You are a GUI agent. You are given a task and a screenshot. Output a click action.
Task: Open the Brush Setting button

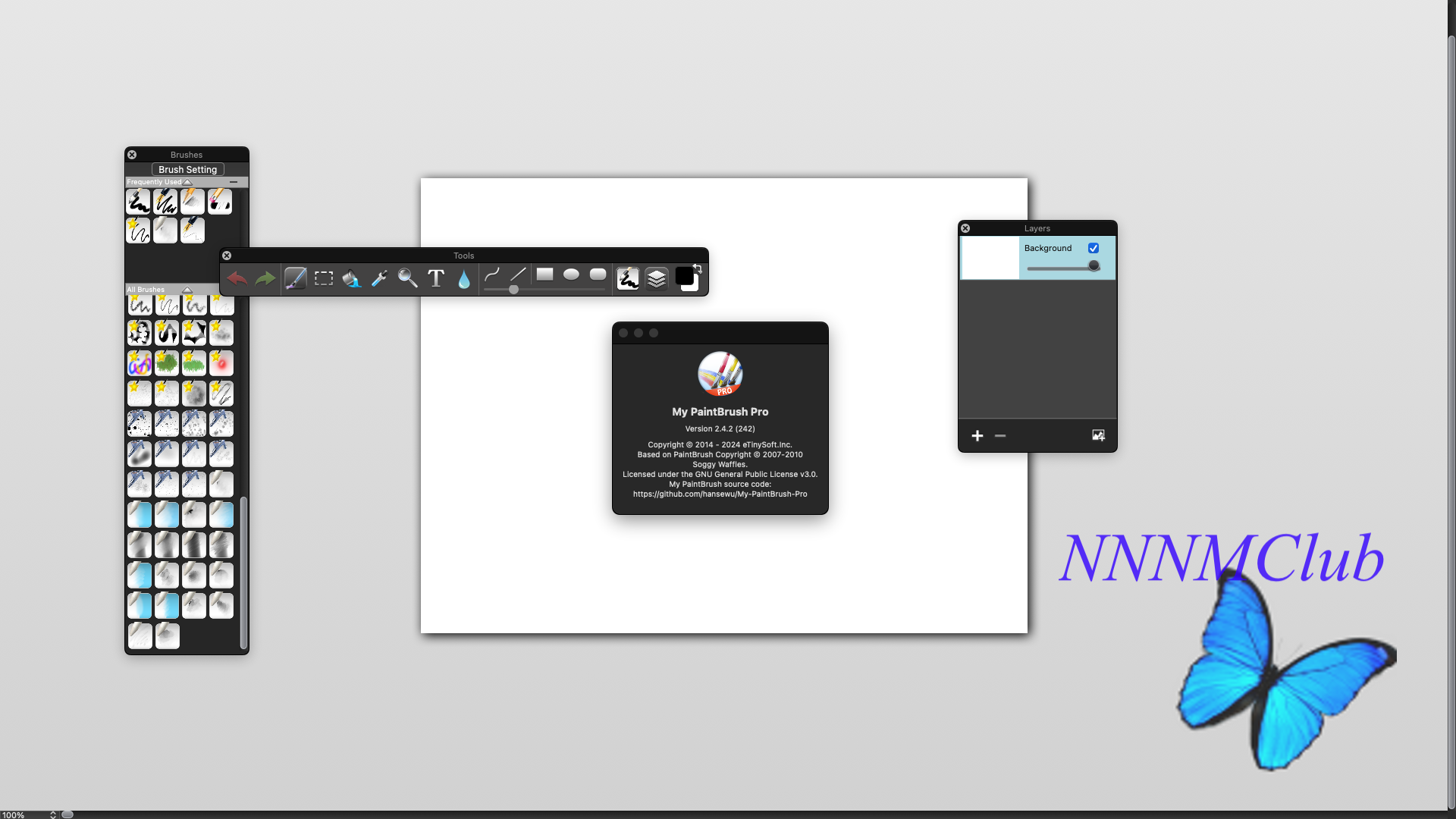pos(187,169)
